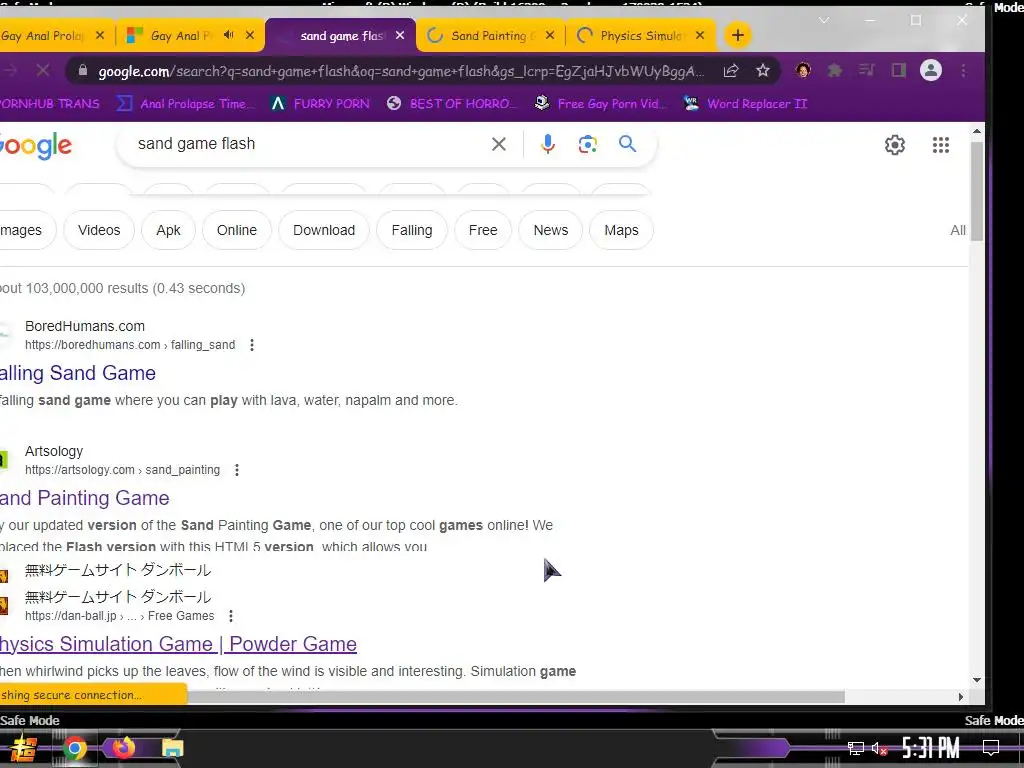Image resolution: width=1024 pixels, height=768 pixels.
Task: Click inside the Google search box
Action: 307,144
